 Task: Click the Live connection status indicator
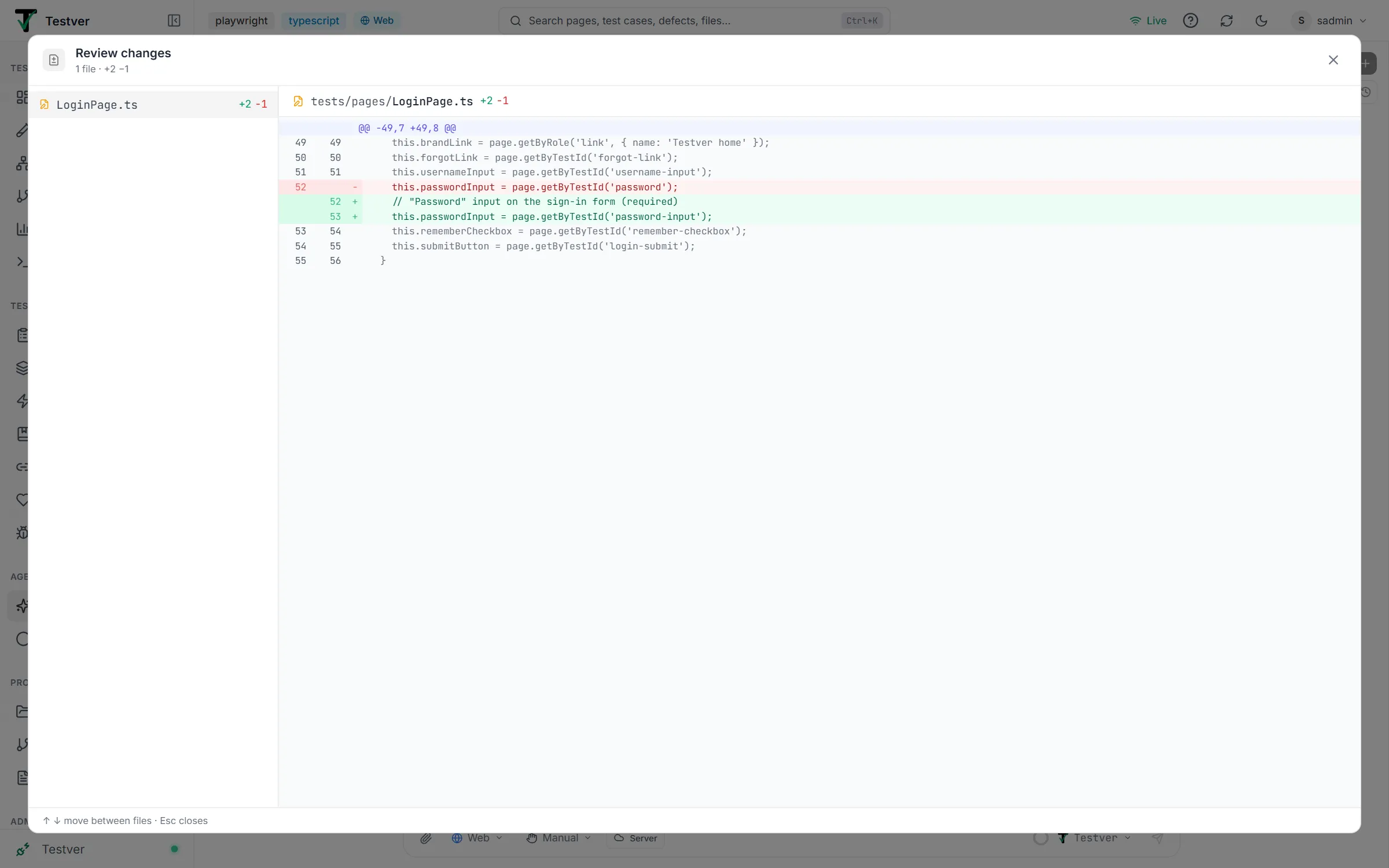tap(1148, 21)
